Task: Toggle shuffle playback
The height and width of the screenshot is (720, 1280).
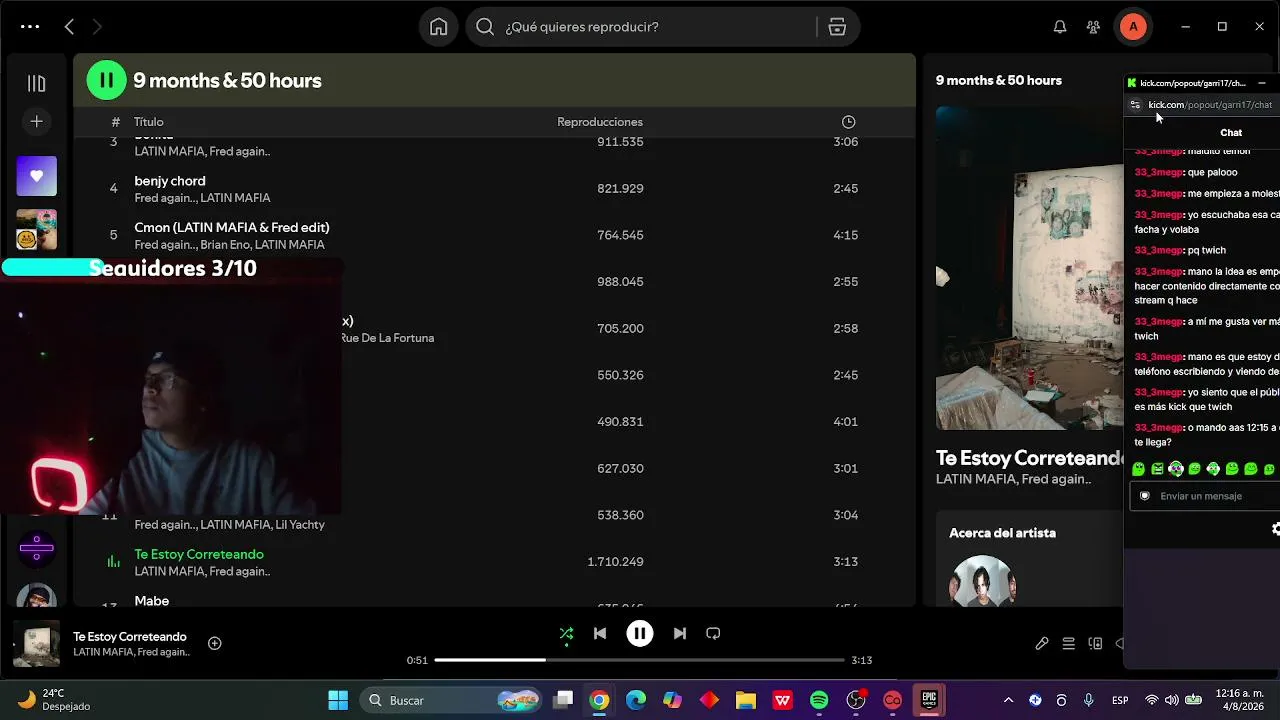Action: tap(566, 633)
